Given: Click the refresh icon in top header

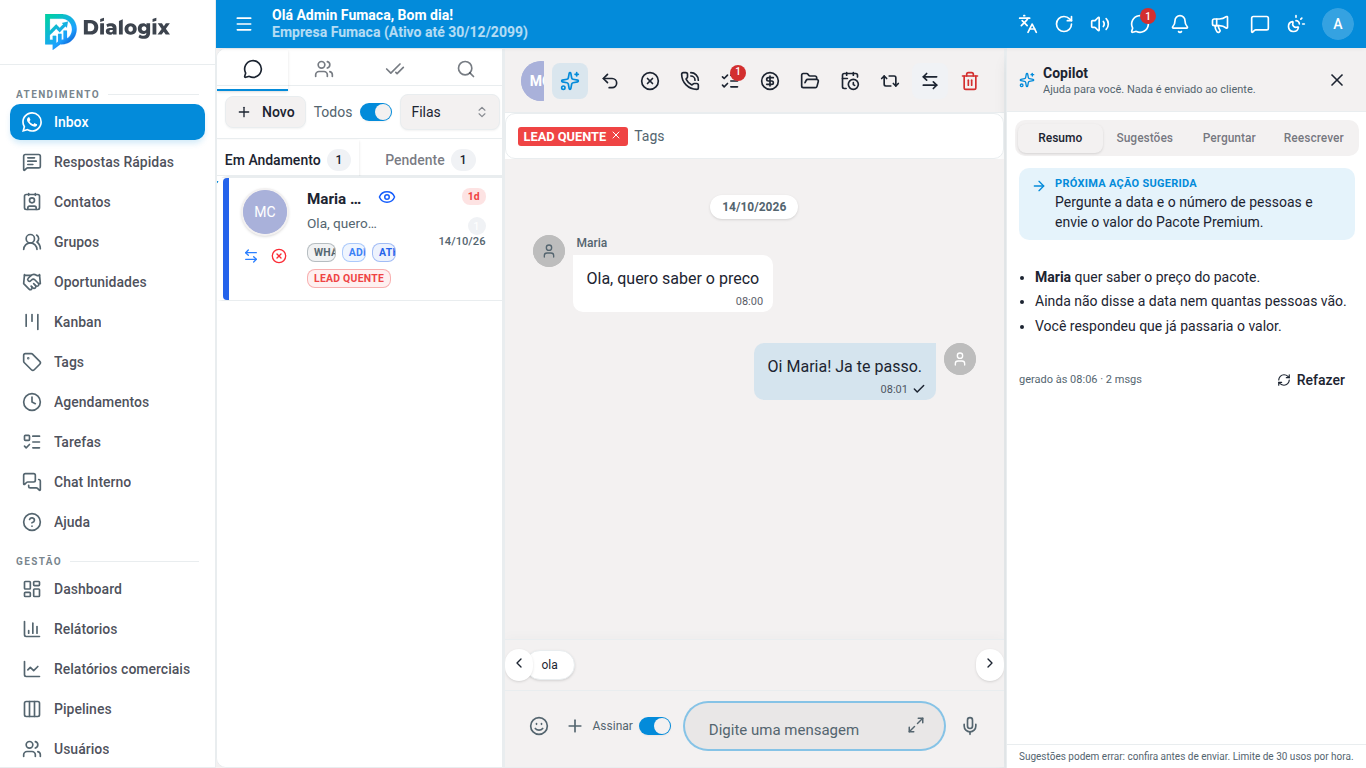Looking at the screenshot, I should (1064, 24).
